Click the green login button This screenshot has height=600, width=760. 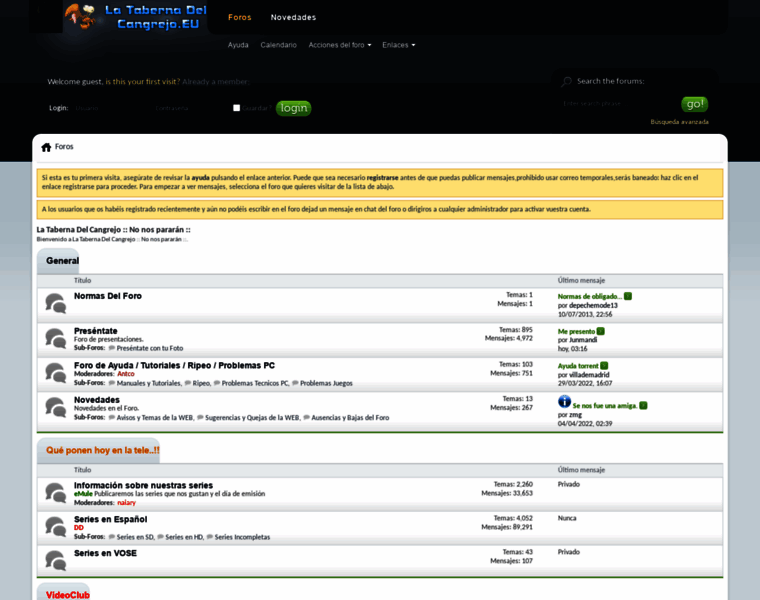tap(293, 108)
